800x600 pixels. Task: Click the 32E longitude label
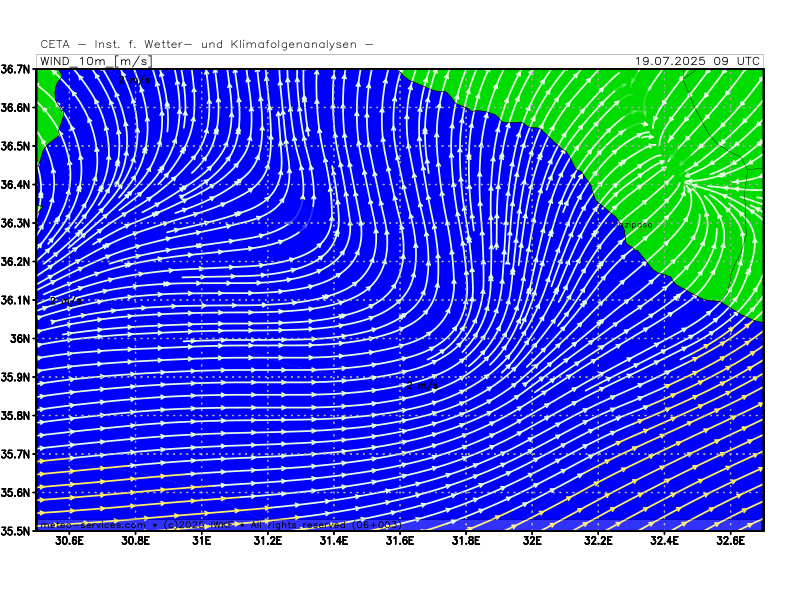532,541
